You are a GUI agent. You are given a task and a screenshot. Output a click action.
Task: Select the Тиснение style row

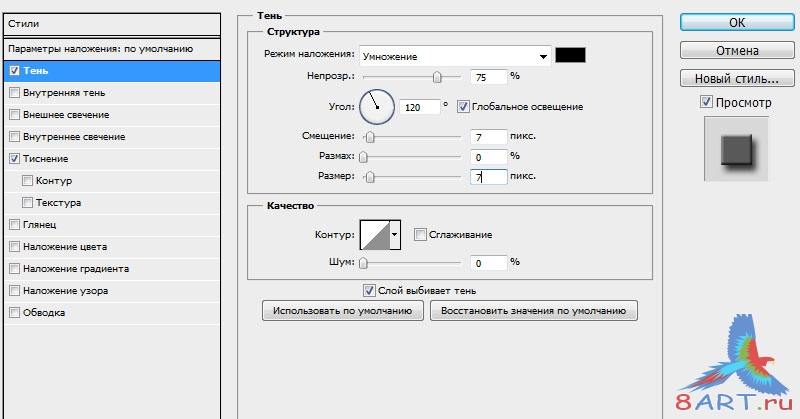pyautogui.click(x=112, y=159)
